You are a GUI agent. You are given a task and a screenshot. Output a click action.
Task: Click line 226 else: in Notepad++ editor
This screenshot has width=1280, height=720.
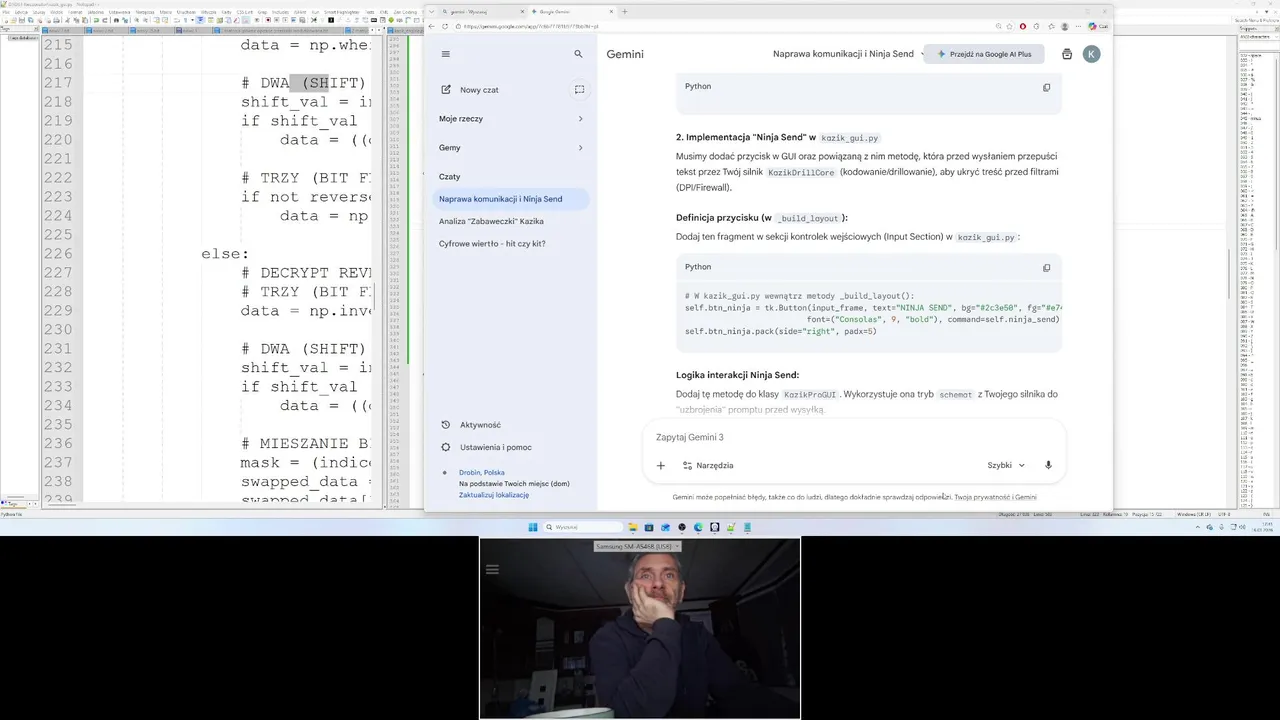[225, 254]
